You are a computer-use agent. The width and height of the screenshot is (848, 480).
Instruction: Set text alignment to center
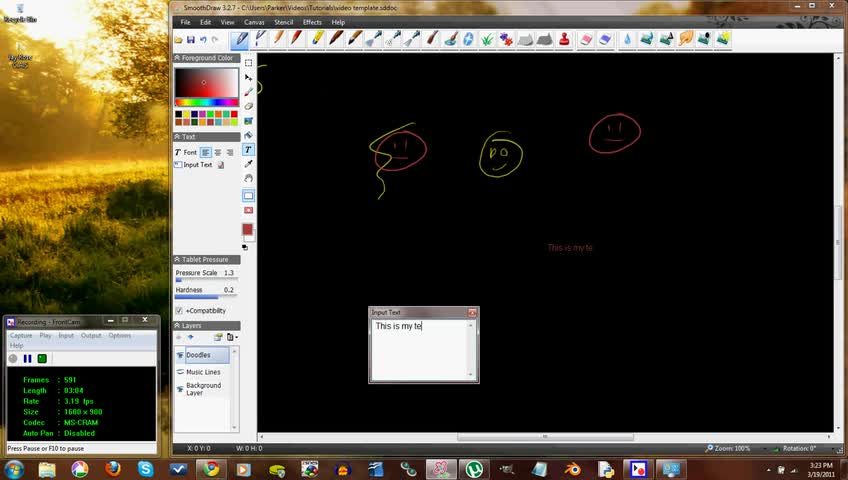click(x=218, y=152)
